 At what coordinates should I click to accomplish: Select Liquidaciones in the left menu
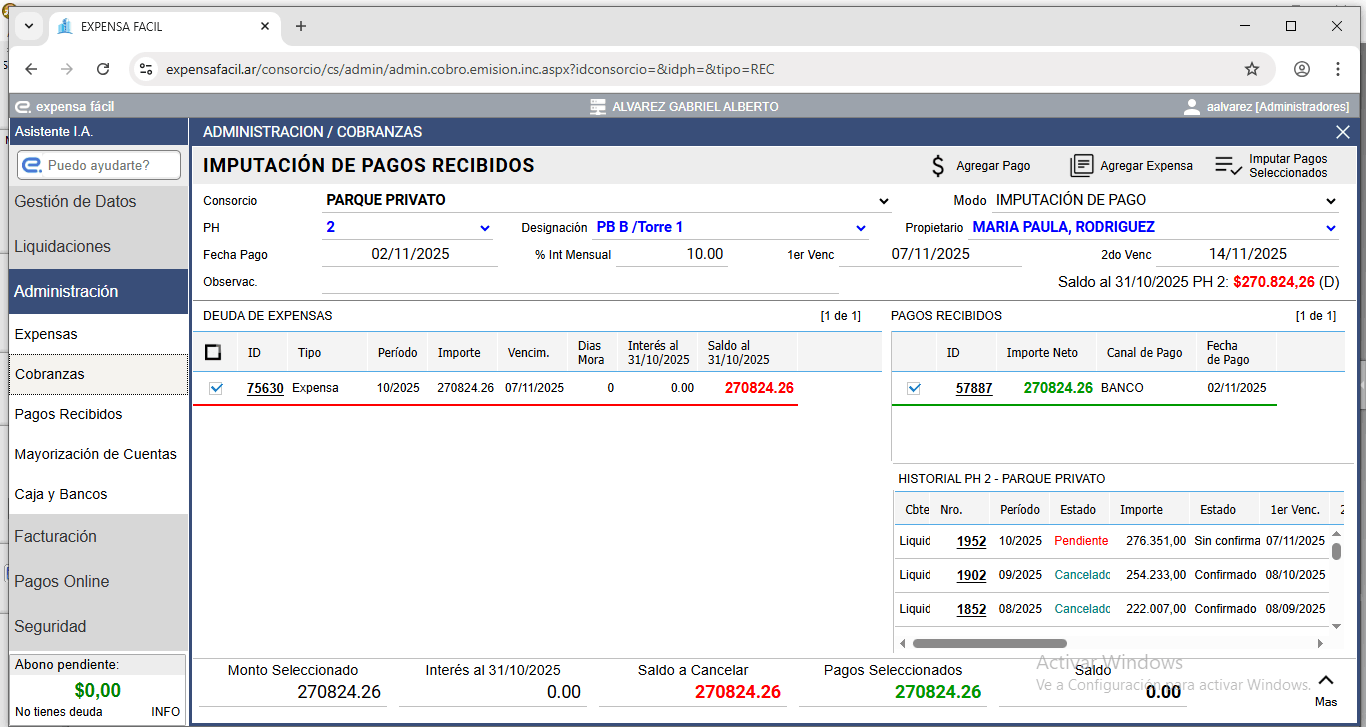(62, 247)
